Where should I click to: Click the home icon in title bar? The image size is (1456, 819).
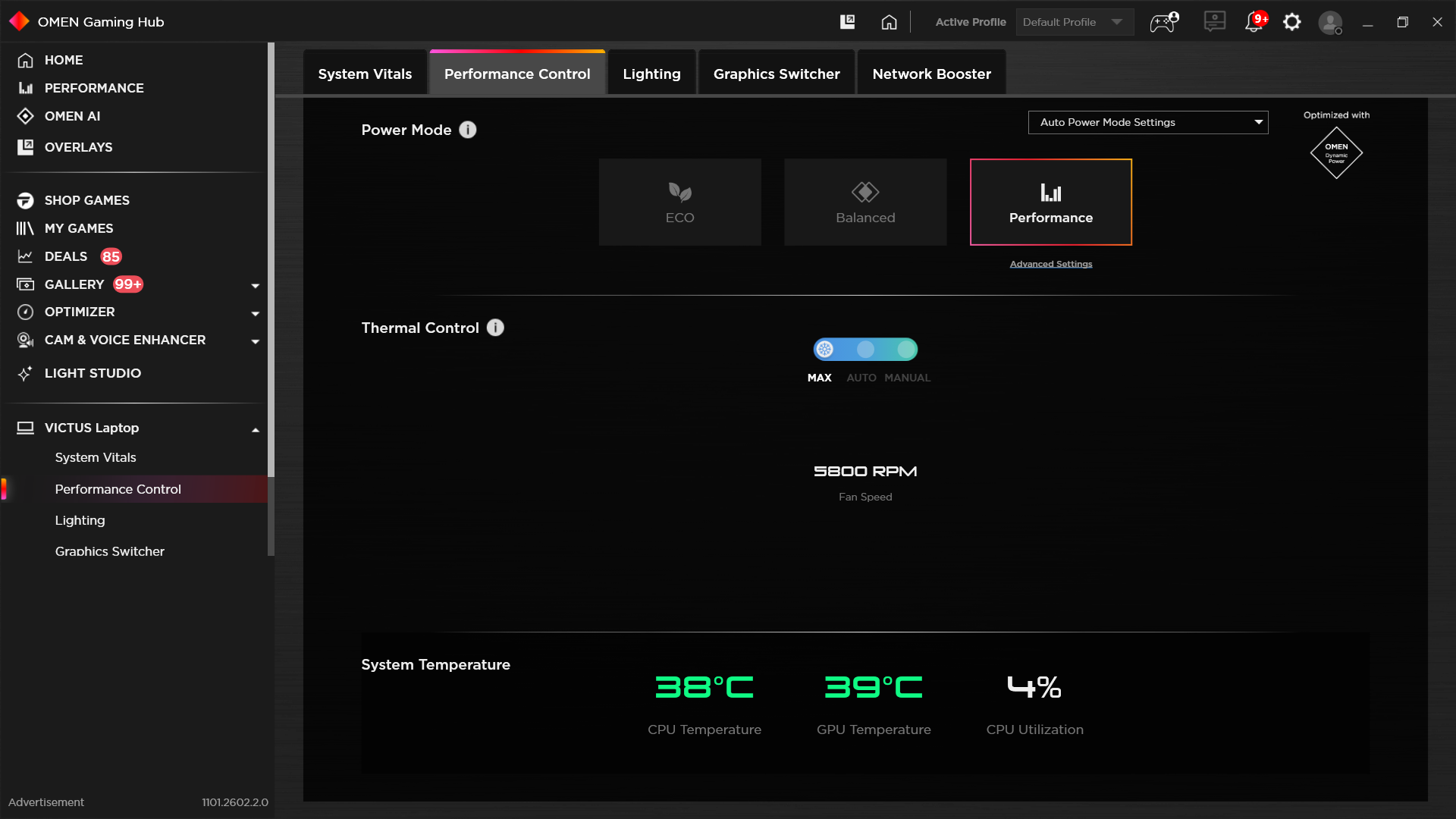(889, 22)
